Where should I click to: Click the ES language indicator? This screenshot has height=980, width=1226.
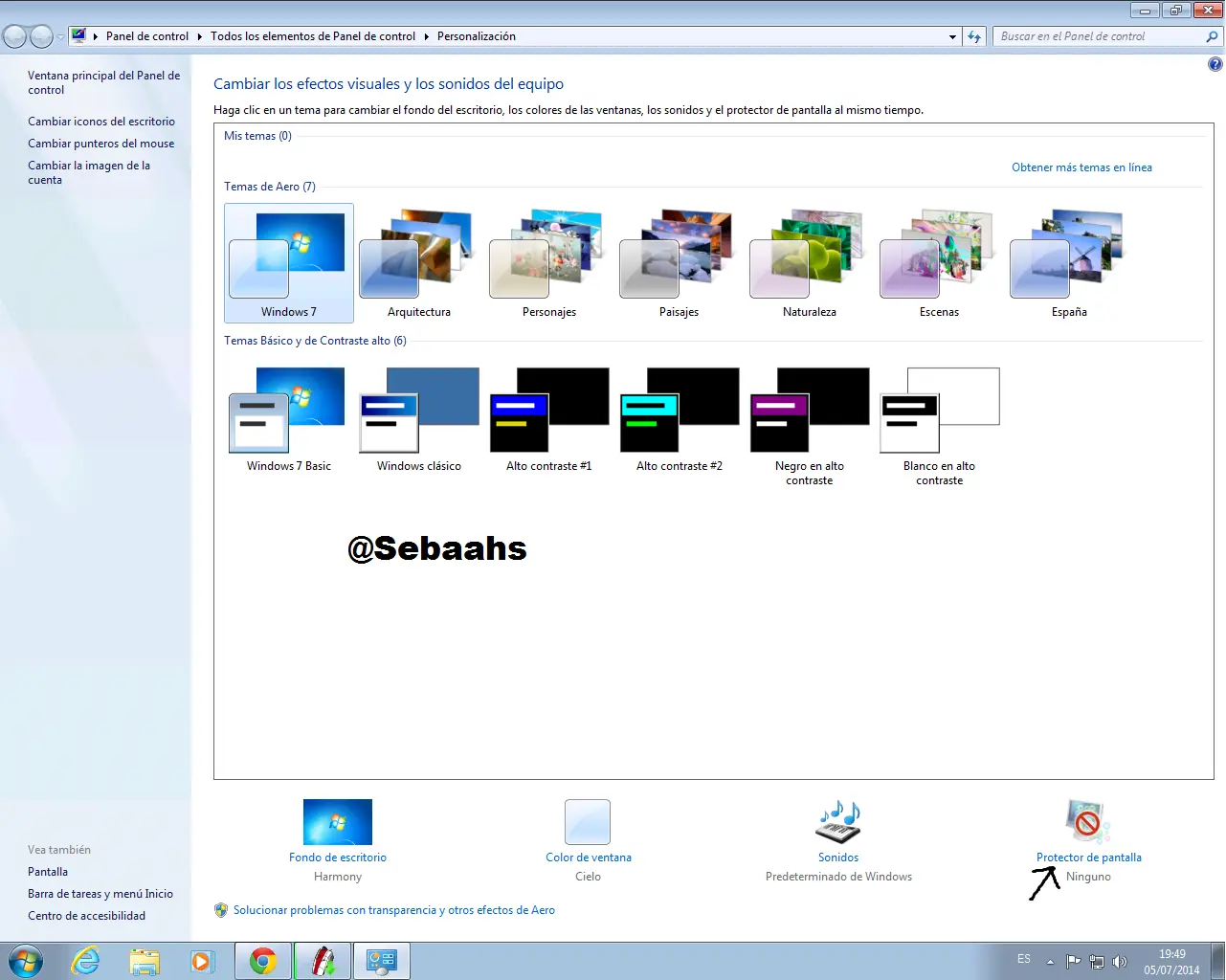click(x=1024, y=959)
